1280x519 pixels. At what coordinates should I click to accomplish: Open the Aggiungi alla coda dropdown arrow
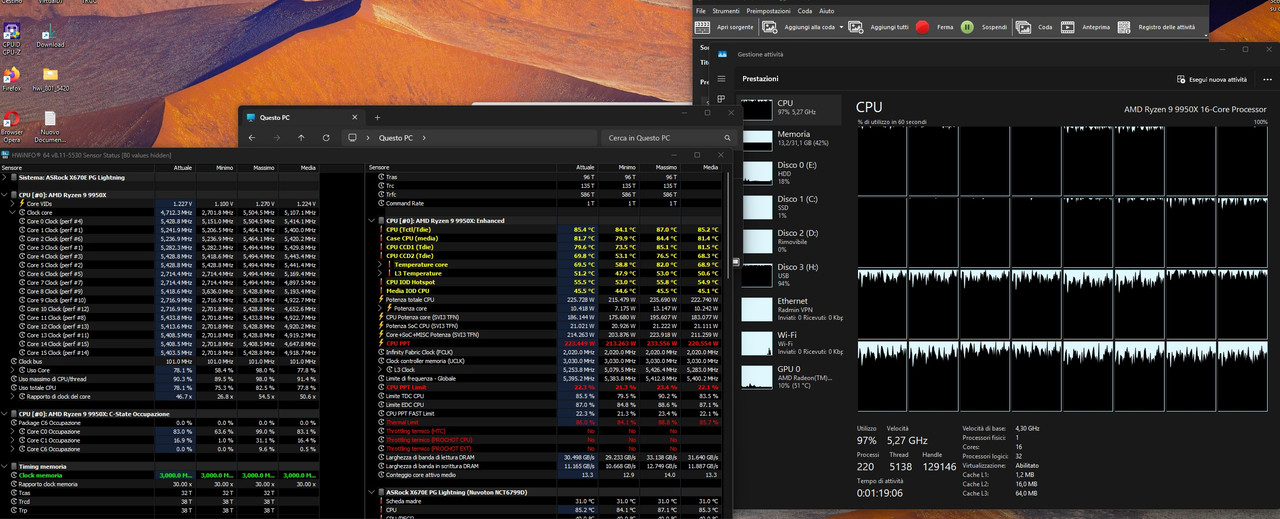tap(842, 28)
